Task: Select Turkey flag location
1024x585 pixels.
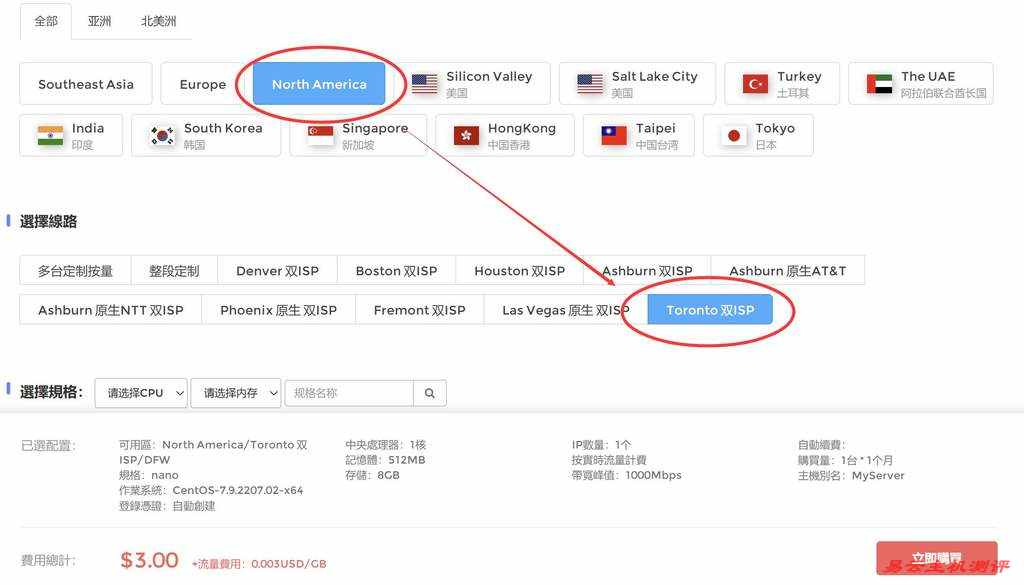Action: coord(782,84)
